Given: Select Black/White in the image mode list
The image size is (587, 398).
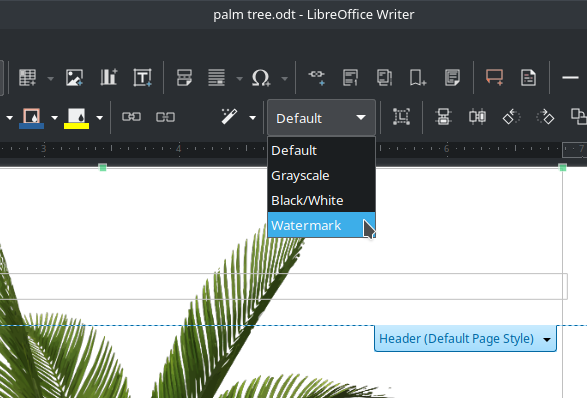Looking at the screenshot, I should 321,200.
